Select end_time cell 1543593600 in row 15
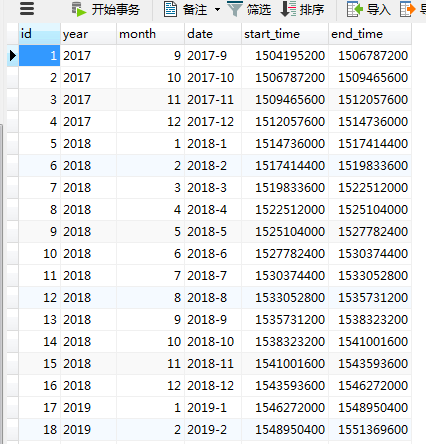Viewport: 426px width, 444px height. click(370, 364)
